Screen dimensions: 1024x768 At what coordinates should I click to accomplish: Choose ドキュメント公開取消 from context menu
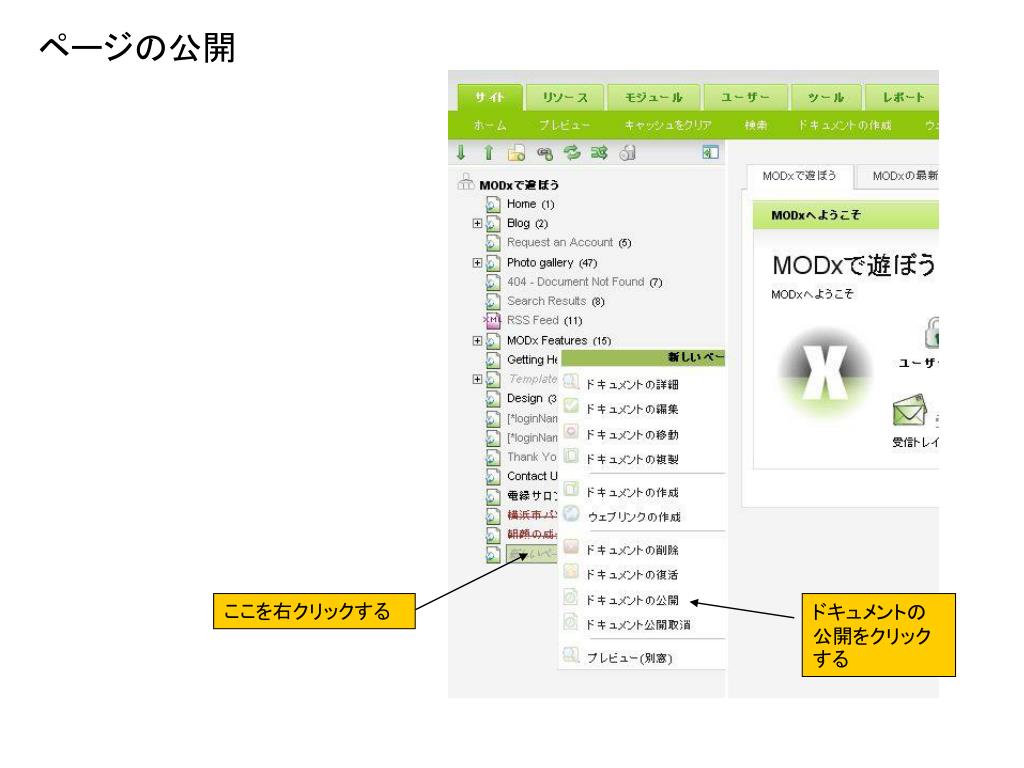637,624
